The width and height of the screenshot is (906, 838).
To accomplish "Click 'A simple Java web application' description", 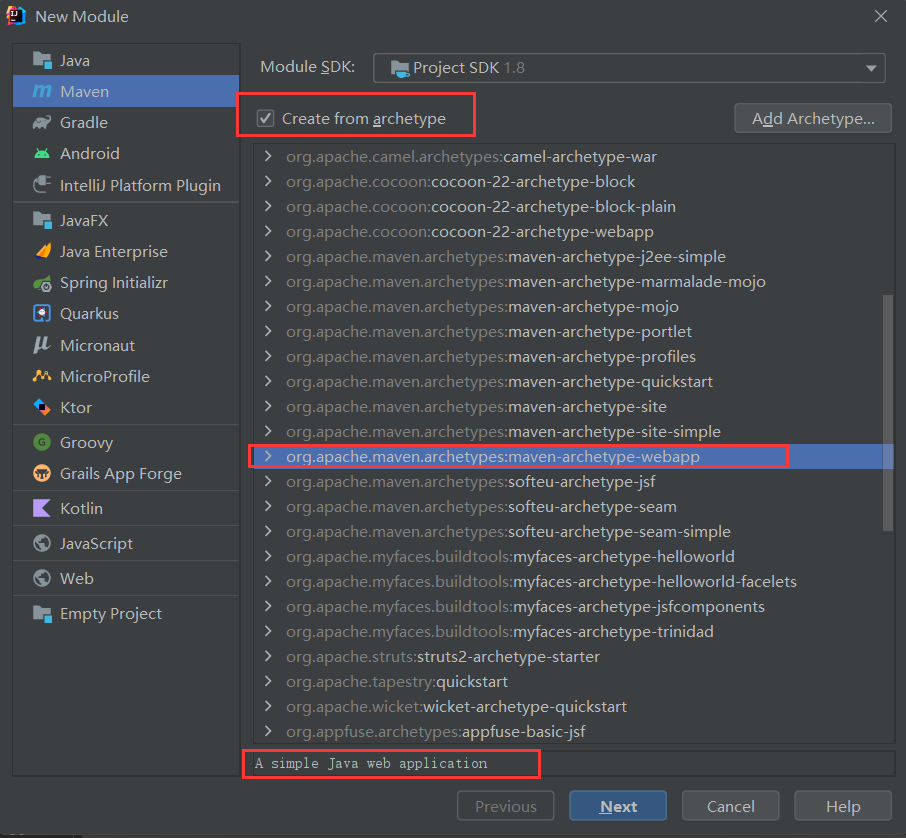I will click(371, 763).
